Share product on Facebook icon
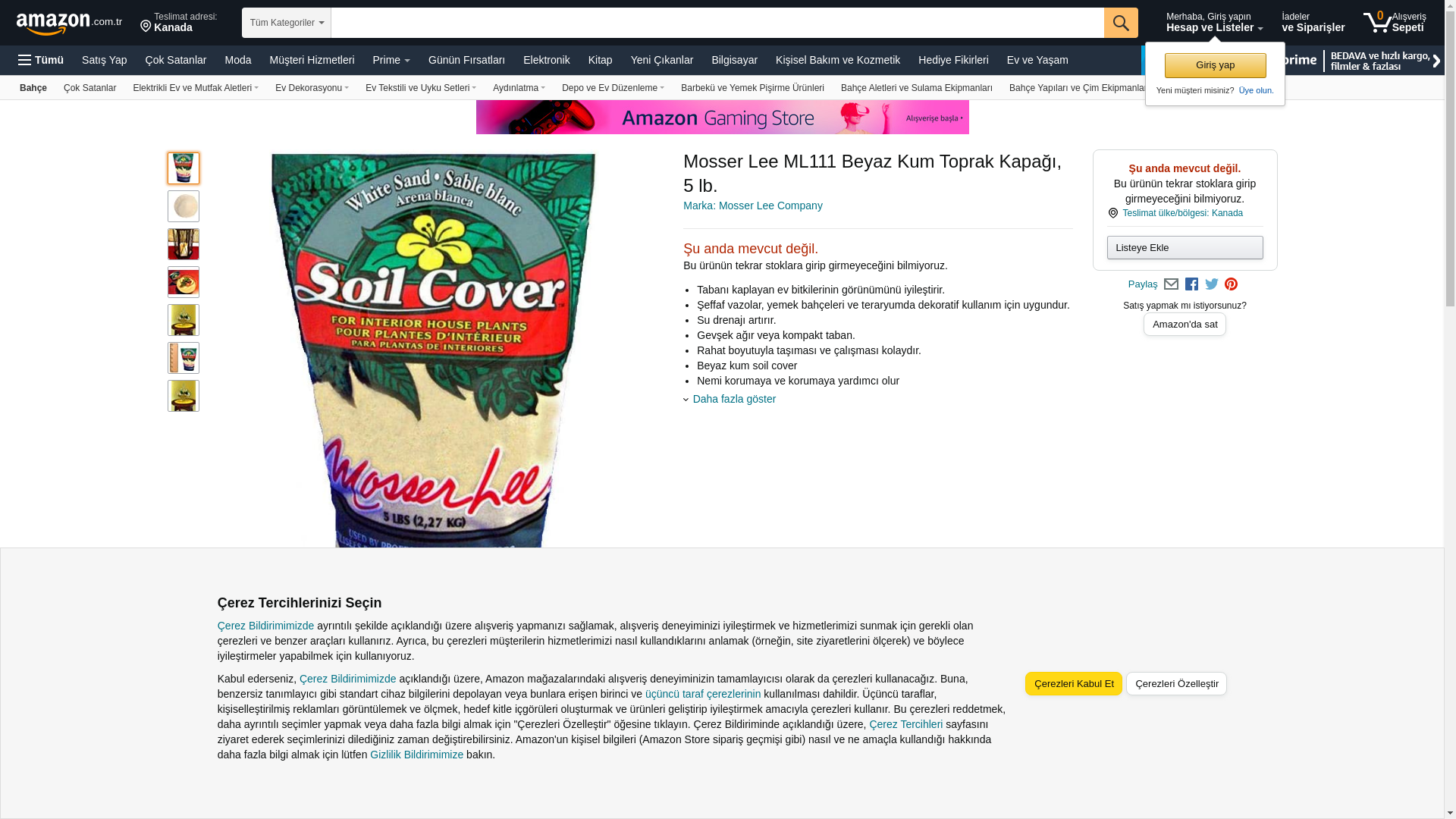 [1191, 284]
